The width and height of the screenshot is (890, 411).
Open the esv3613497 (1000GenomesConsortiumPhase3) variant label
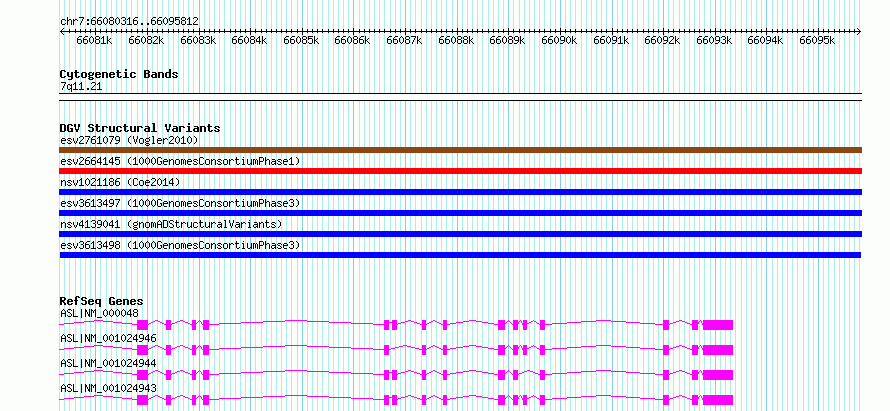point(180,203)
